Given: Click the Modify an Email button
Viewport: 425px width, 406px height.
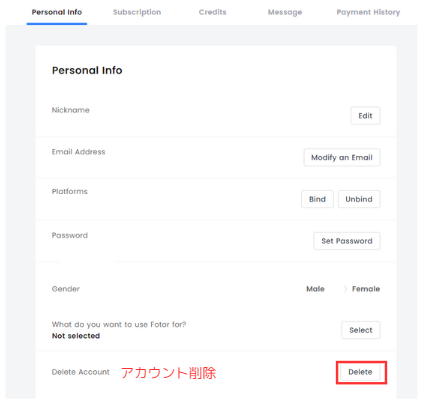Looking at the screenshot, I should tap(342, 157).
